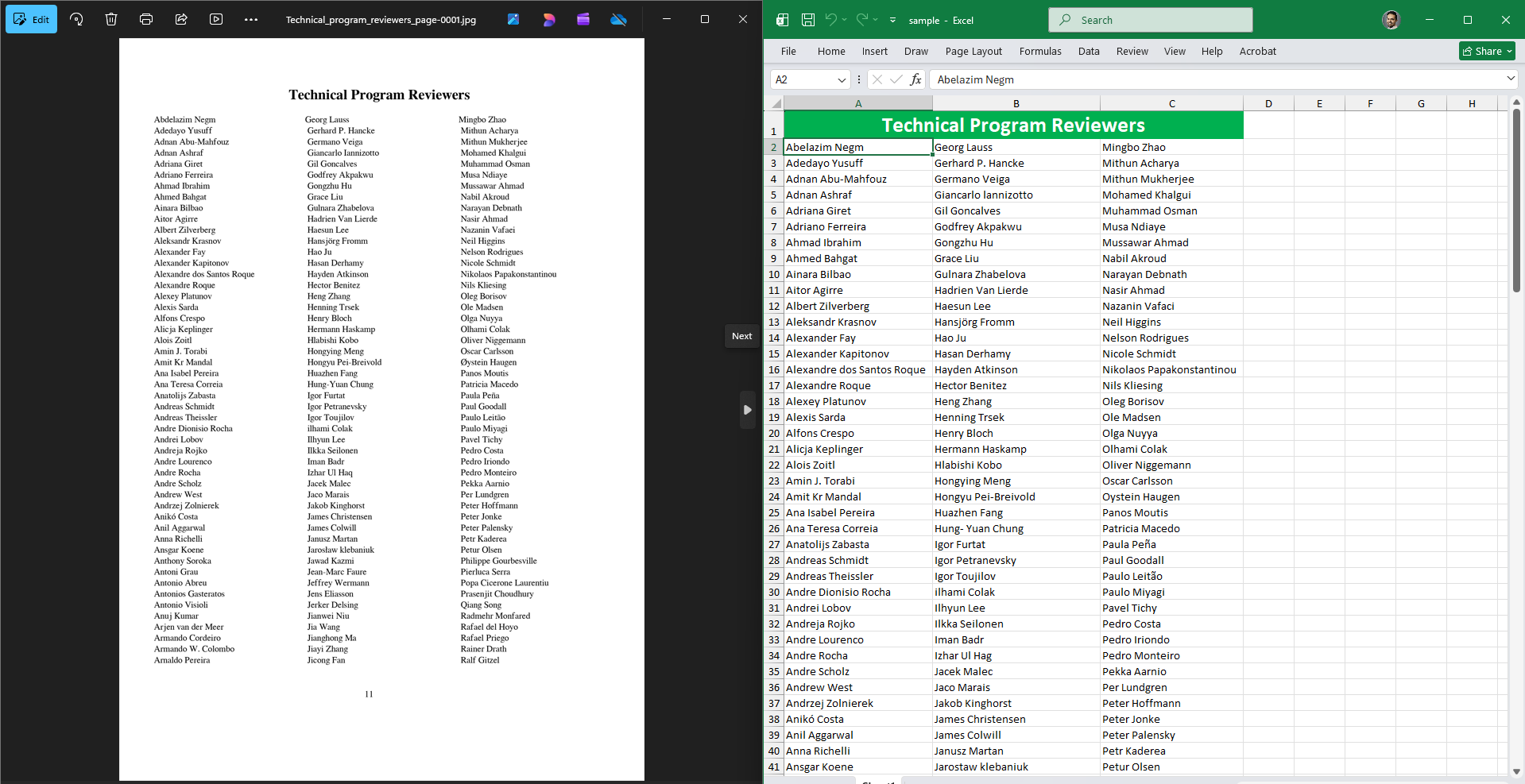This screenshot has height=784, width=1525.
Task: Open the File menu in Excel
Action: (788, 51)
